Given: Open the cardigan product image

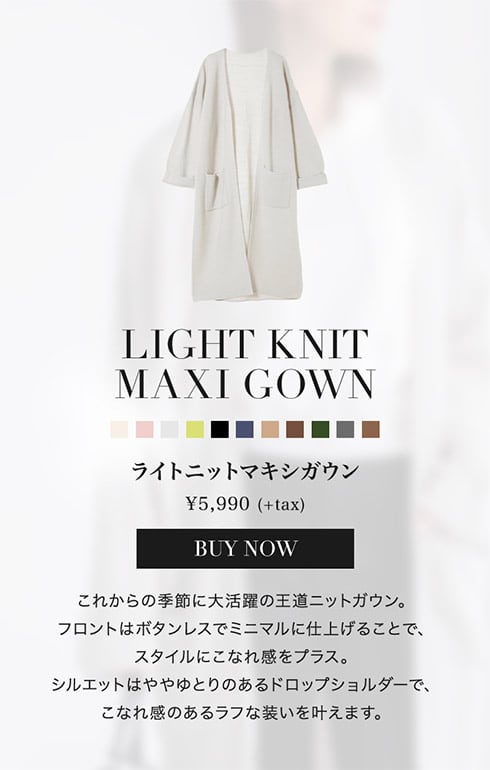Looking at the screenshot, I should pos(245,175).
